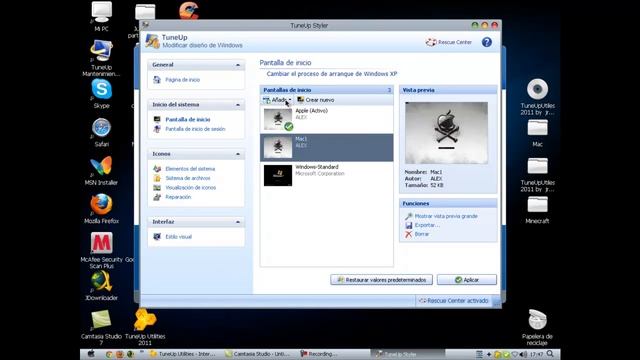Click the 17:47 clock on the taskbar
The height and width of the screenshot is (360, 640).
coord(536,354)
